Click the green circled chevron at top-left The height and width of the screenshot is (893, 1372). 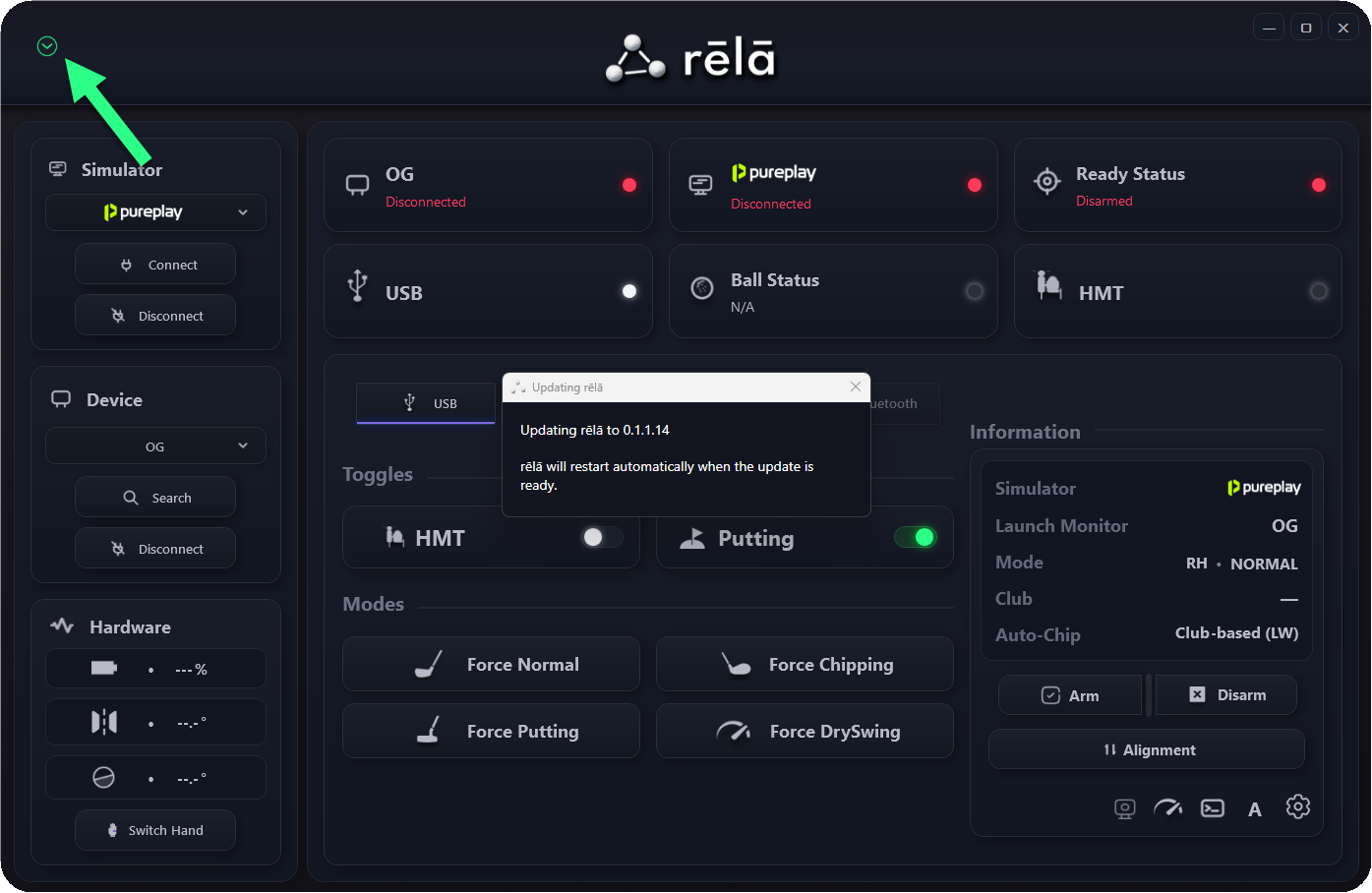(x=47, y=46)
